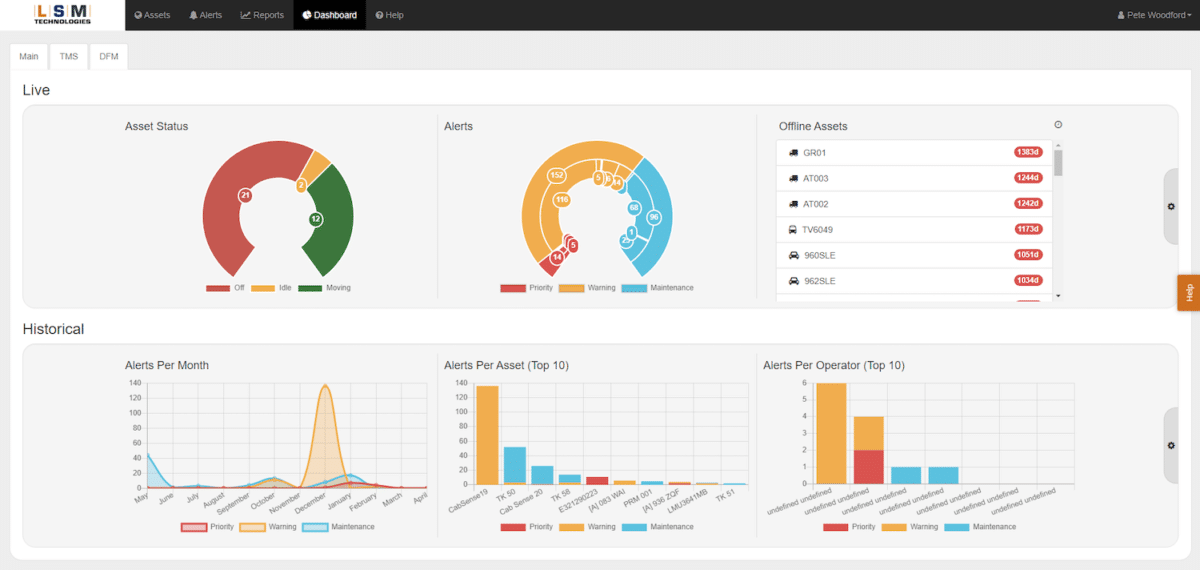Switch to the TMS tab
Screen dimensions: 1200x570
(69, 57)
